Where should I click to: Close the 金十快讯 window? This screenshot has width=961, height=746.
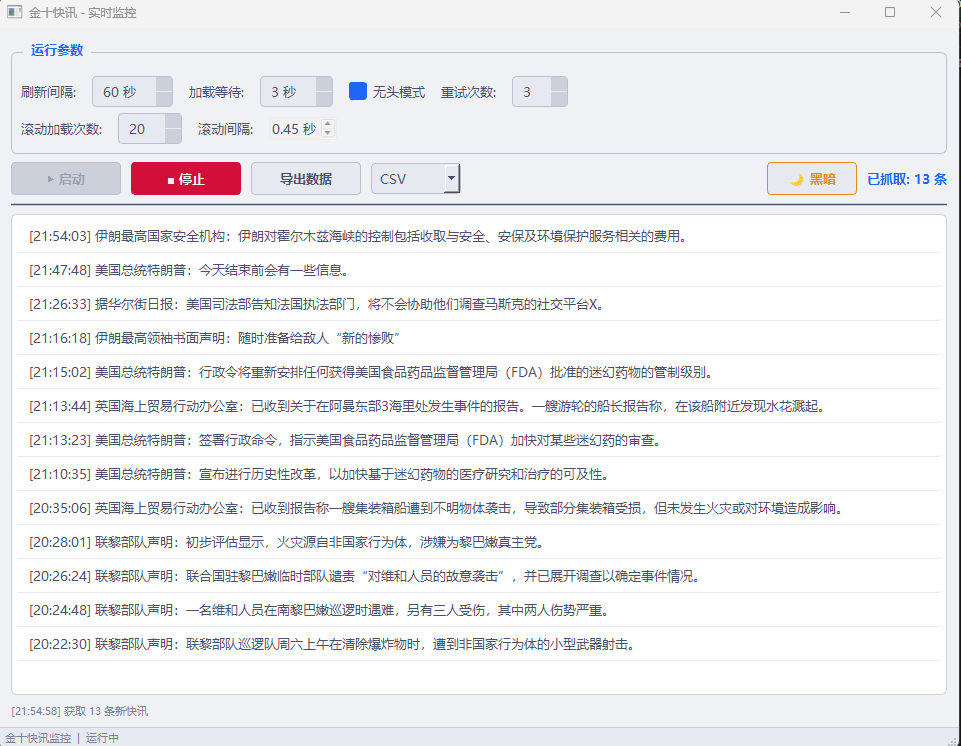(935, 12)
